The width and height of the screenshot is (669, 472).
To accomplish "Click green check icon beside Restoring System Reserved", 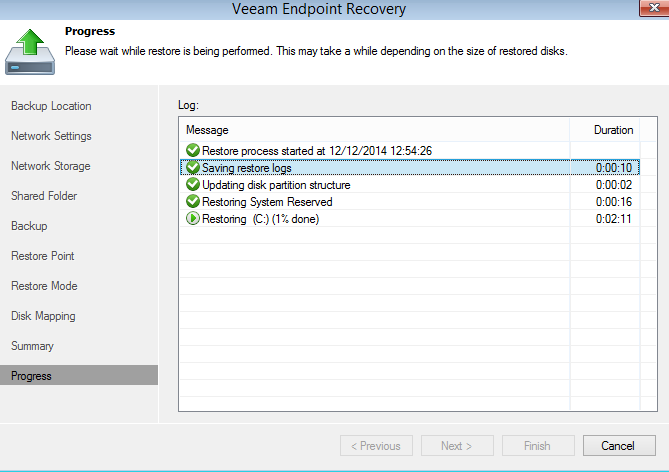I will (x=193, y=201).
